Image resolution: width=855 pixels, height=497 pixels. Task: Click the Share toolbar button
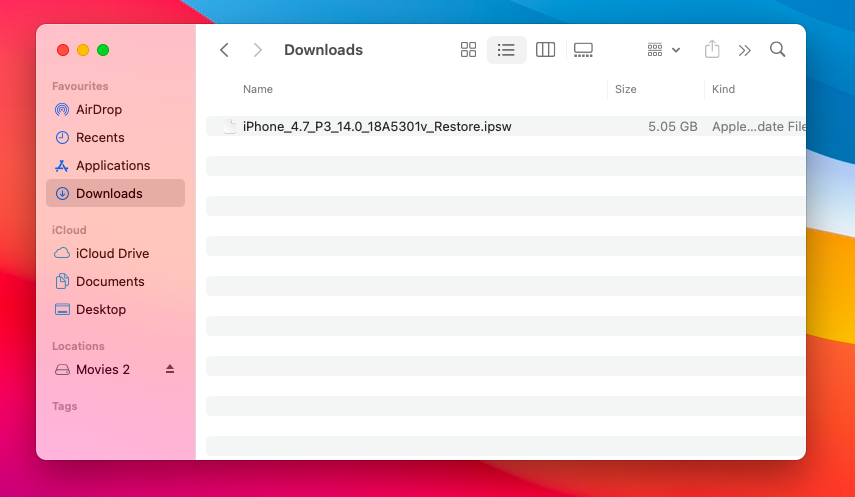(712, 49)
